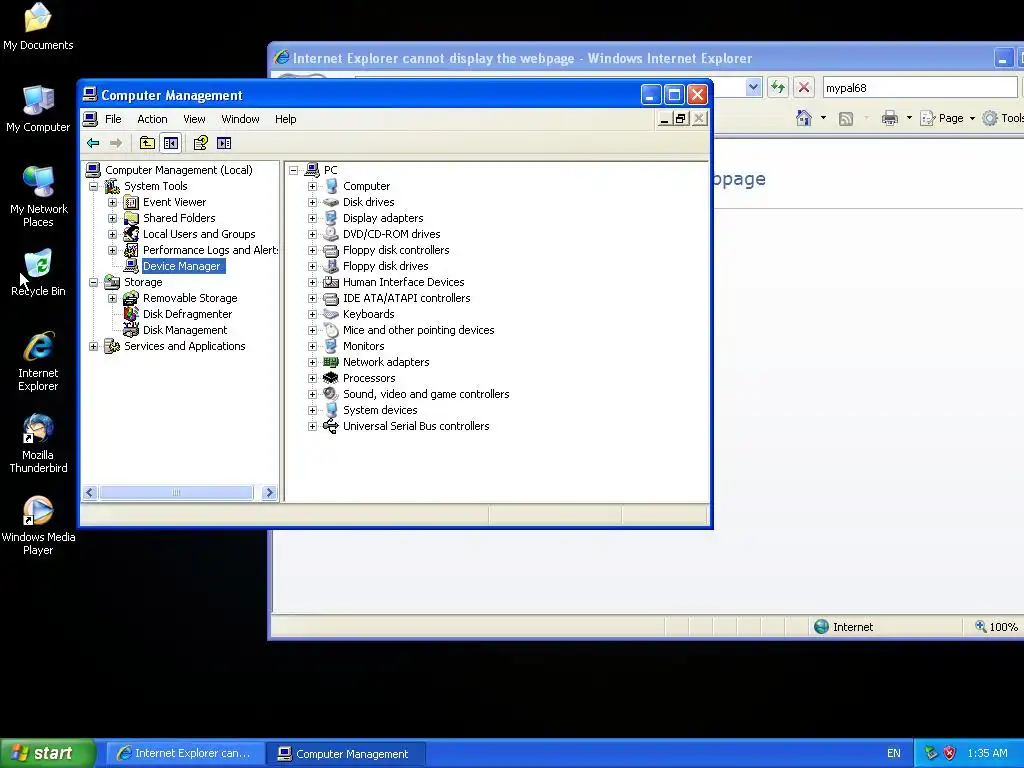
Task: Select Mozilla Thunderbird desktop icon
Action: (38, 443)
